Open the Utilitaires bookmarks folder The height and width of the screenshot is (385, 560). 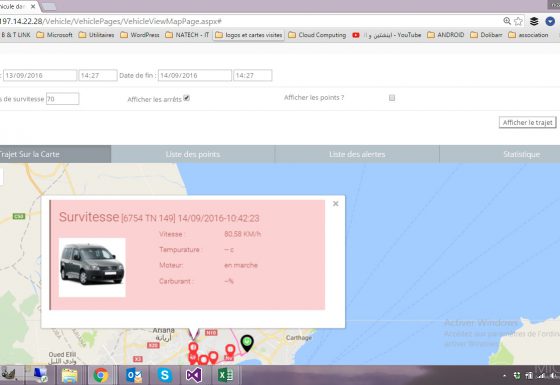pos(96,35)
